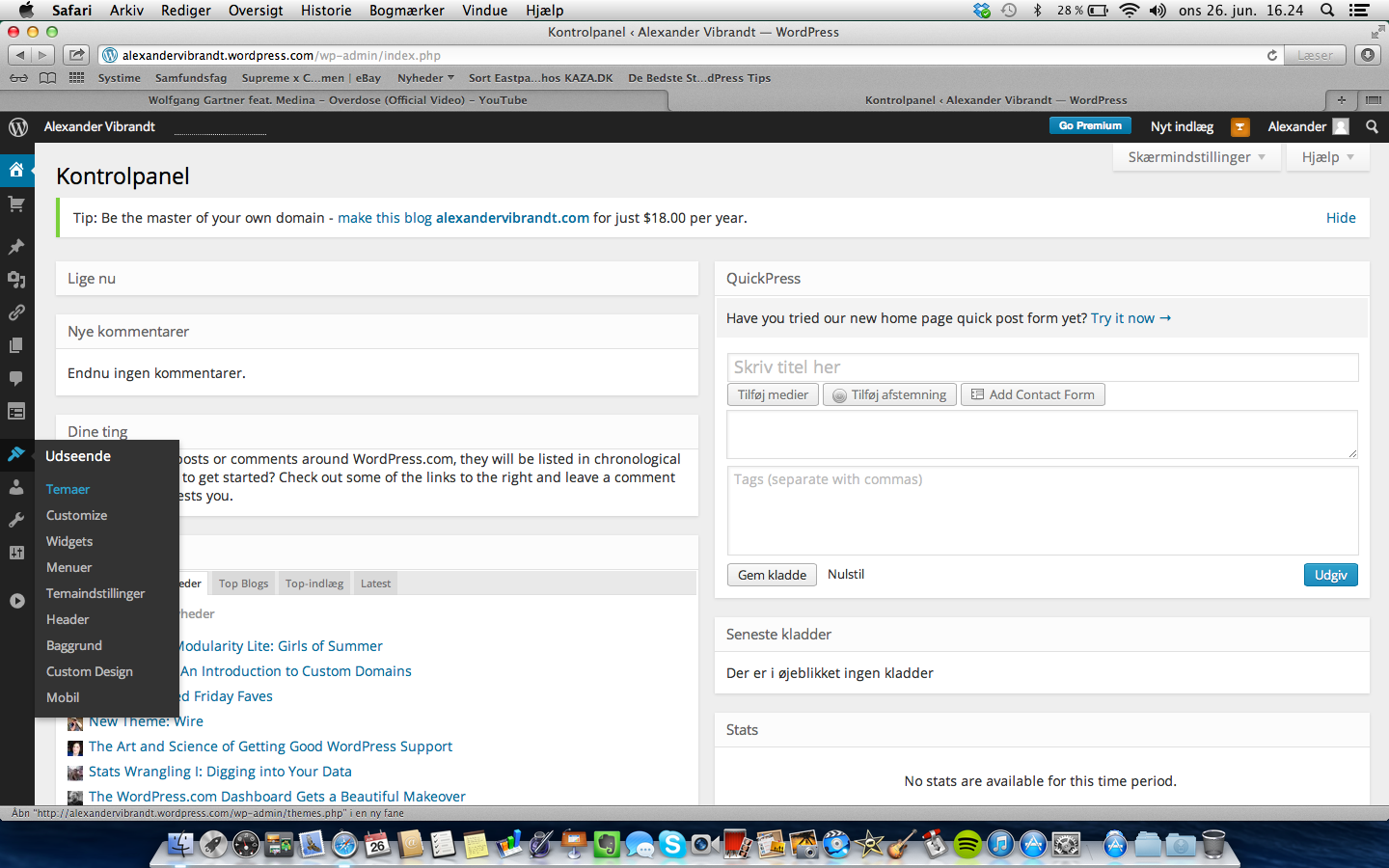Add a new Safari tab with plus
This screenshot has height=868, width=1389.
[1341, 99]
